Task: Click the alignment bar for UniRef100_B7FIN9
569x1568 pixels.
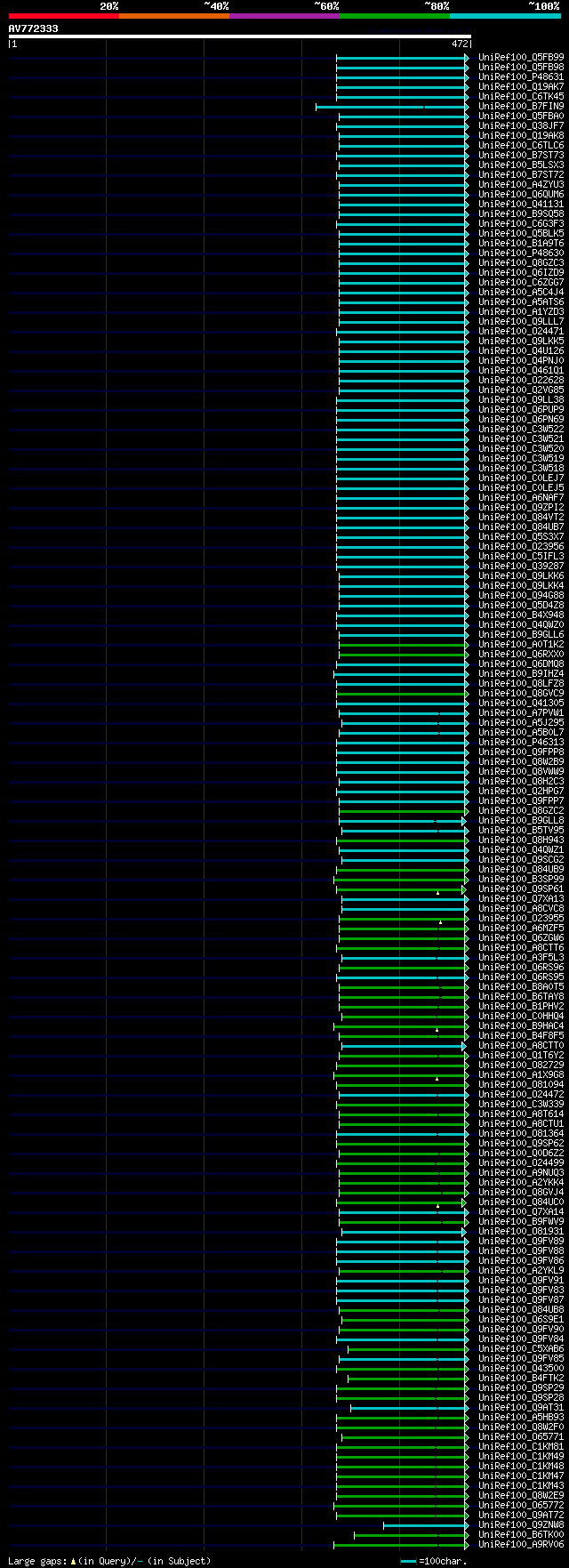Action: pos(392,107)
